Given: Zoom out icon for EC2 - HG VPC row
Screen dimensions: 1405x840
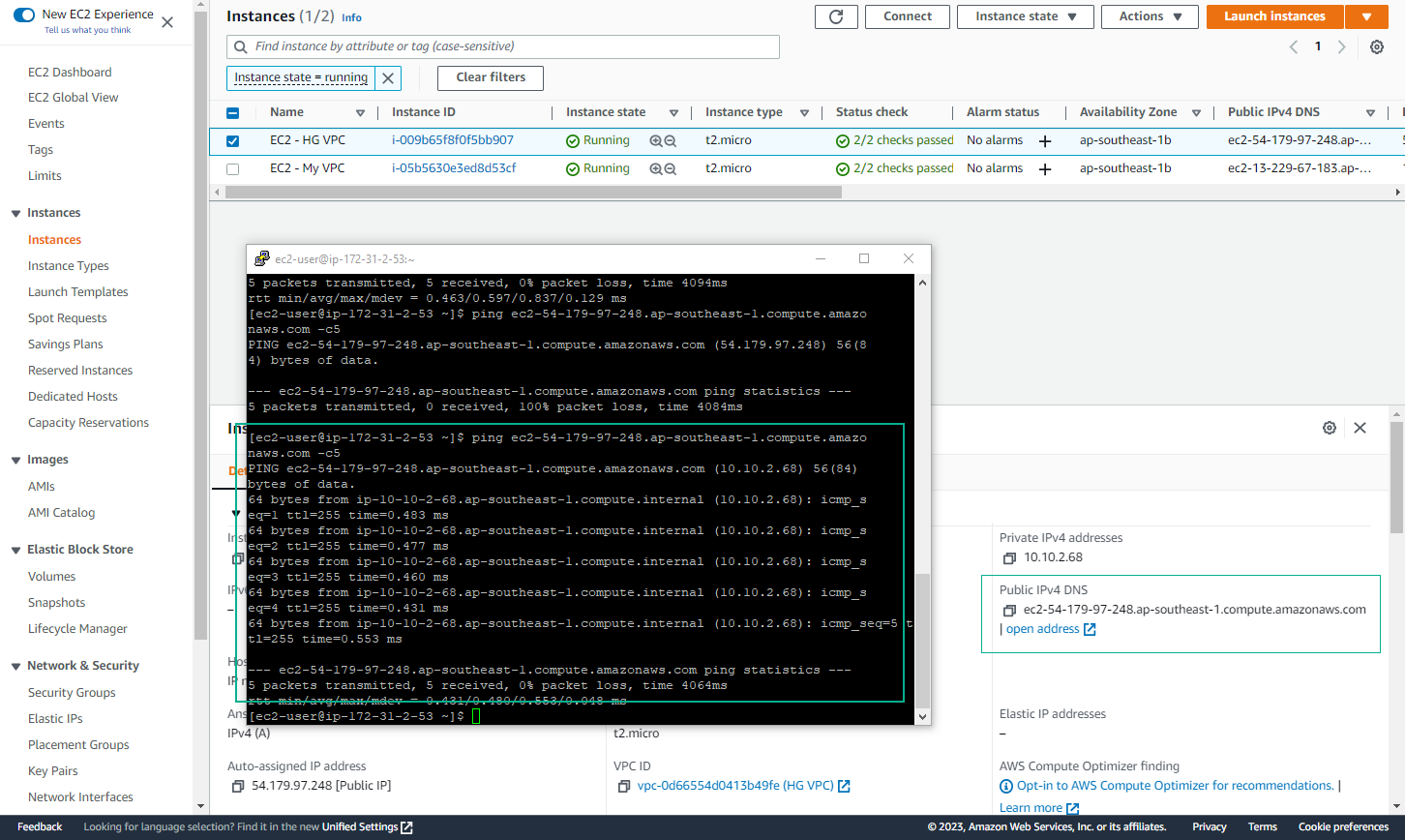Looking at the screenshot, I should 670,141.
